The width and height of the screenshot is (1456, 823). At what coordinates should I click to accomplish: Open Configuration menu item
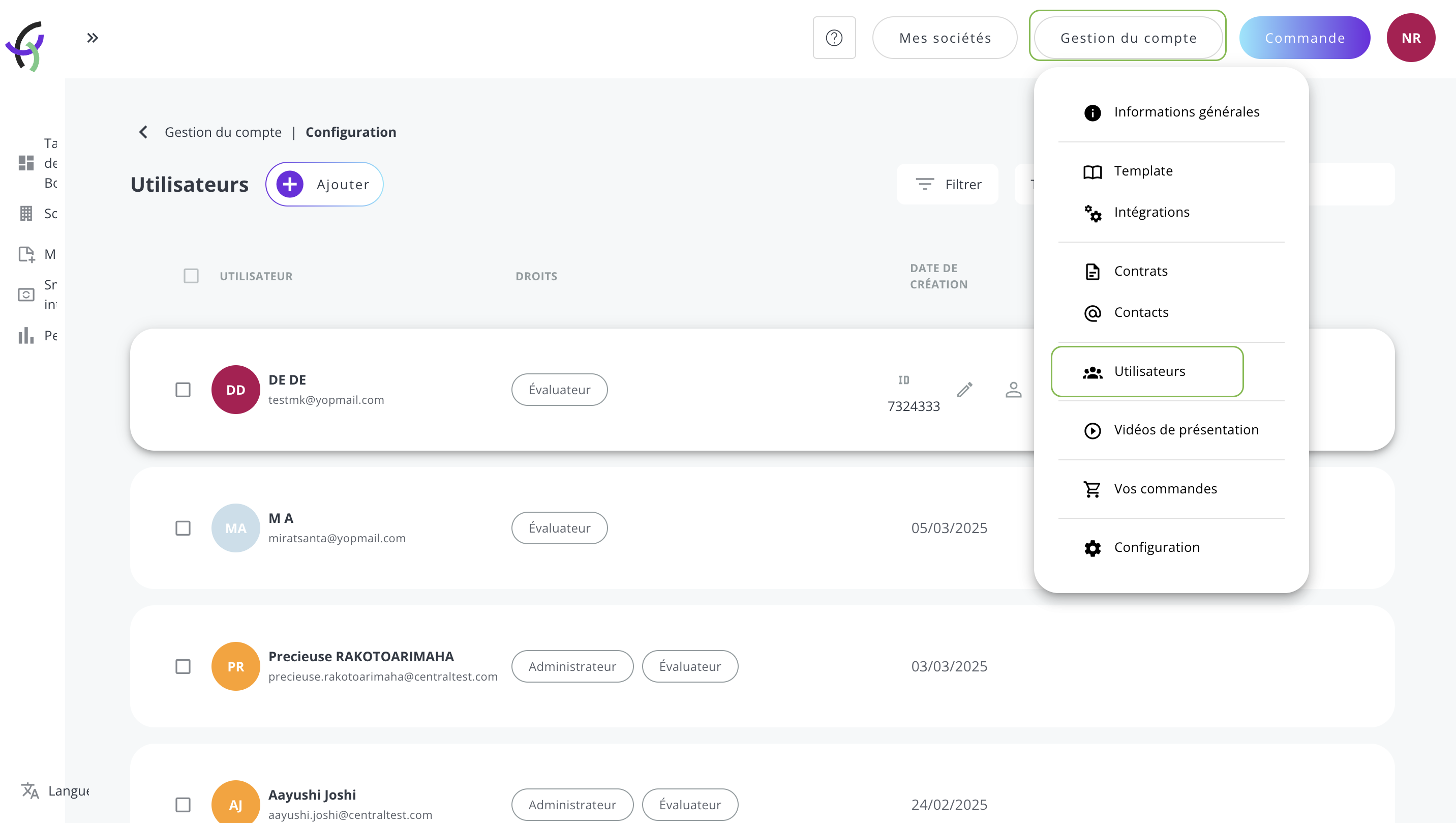coord(1171,547)
